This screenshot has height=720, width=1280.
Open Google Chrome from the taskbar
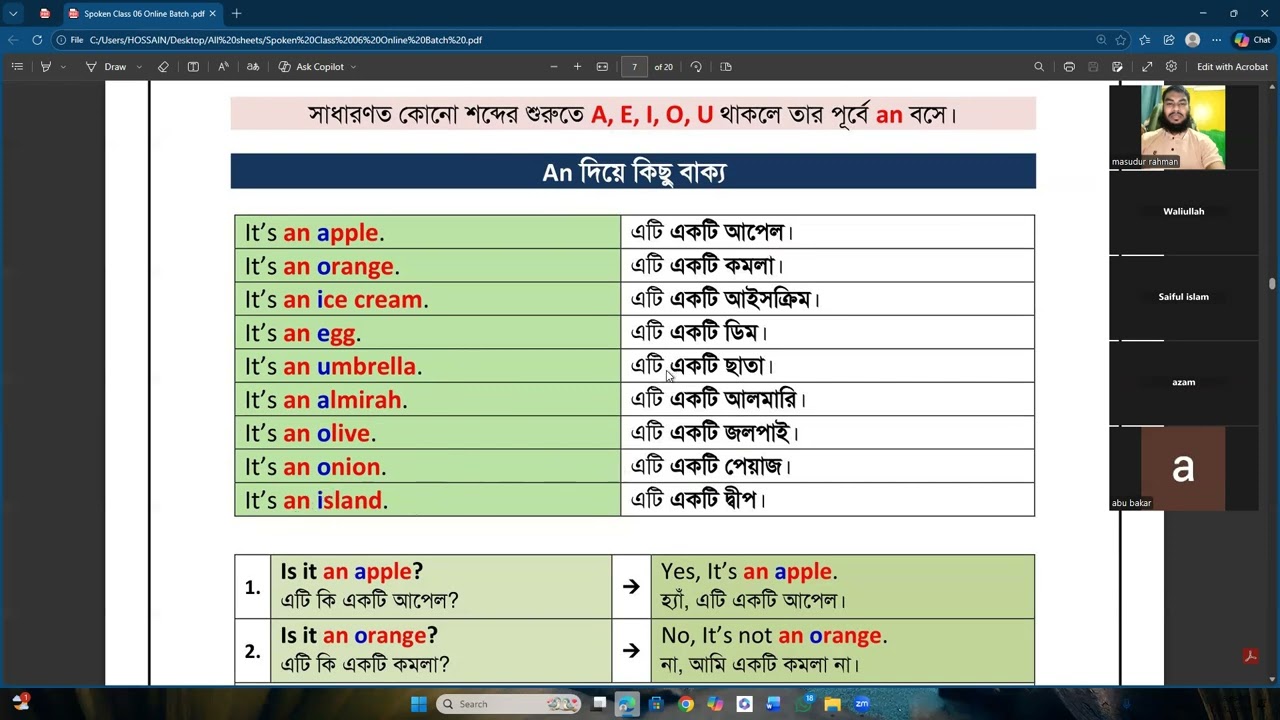tap(686, 704)
